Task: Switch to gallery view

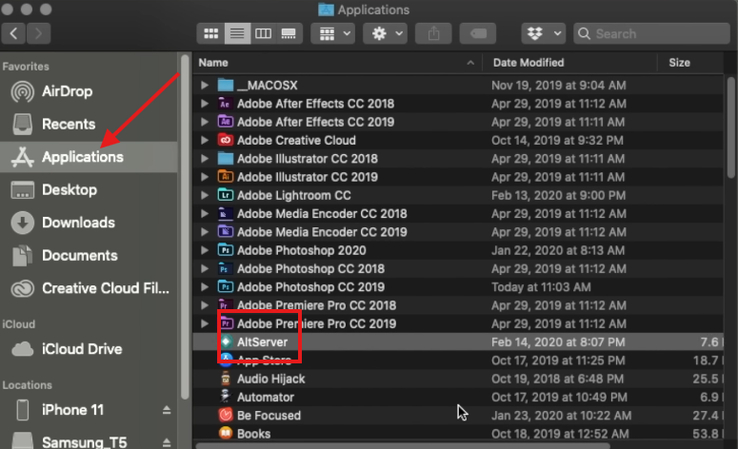Action: coord(289,33)
